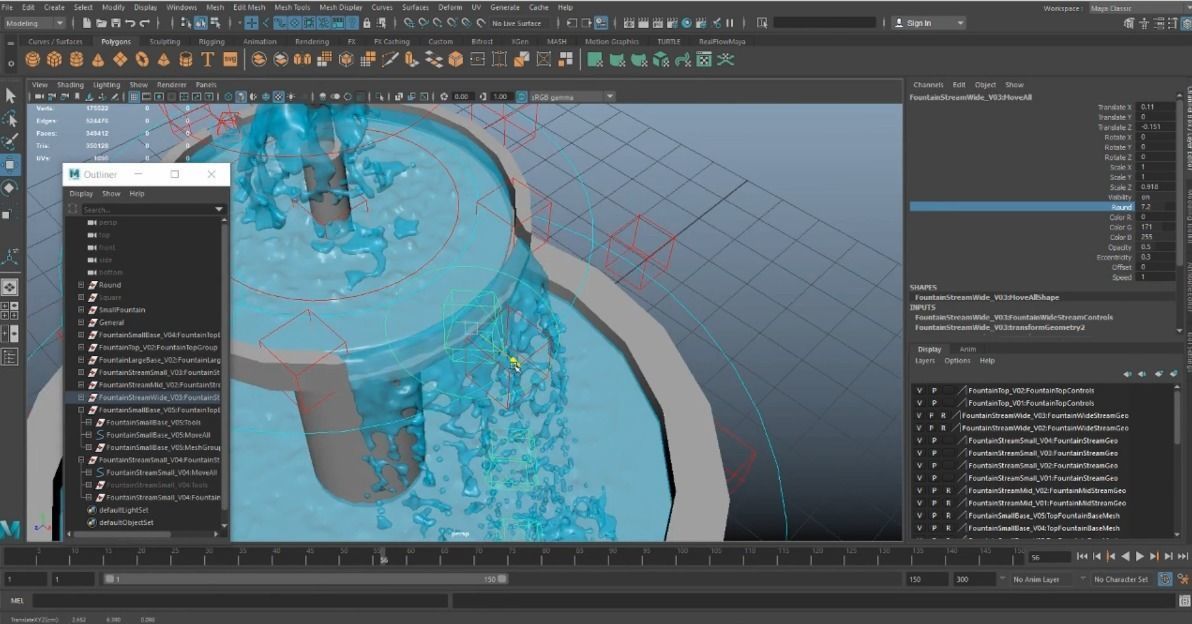
Task: Toggle visibility V of FountainStreamSmall_V01 layer
Action: coord(919,478)
